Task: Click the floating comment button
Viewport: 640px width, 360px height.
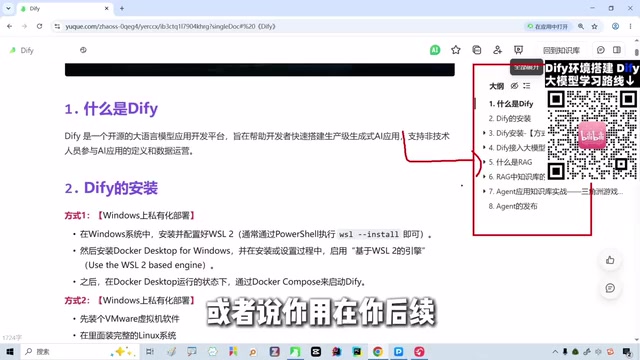Action: click(610, 288)
